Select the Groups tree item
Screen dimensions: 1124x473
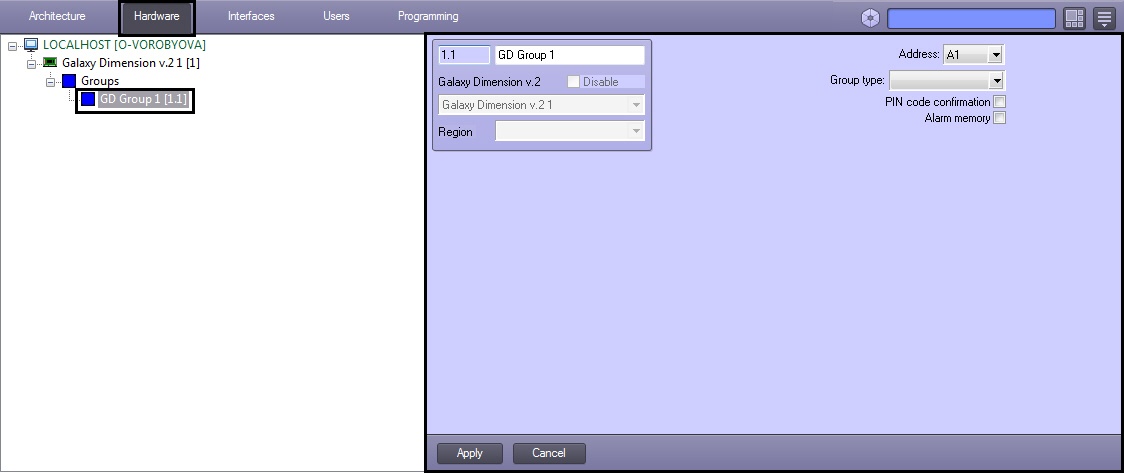tap(100, 81)
